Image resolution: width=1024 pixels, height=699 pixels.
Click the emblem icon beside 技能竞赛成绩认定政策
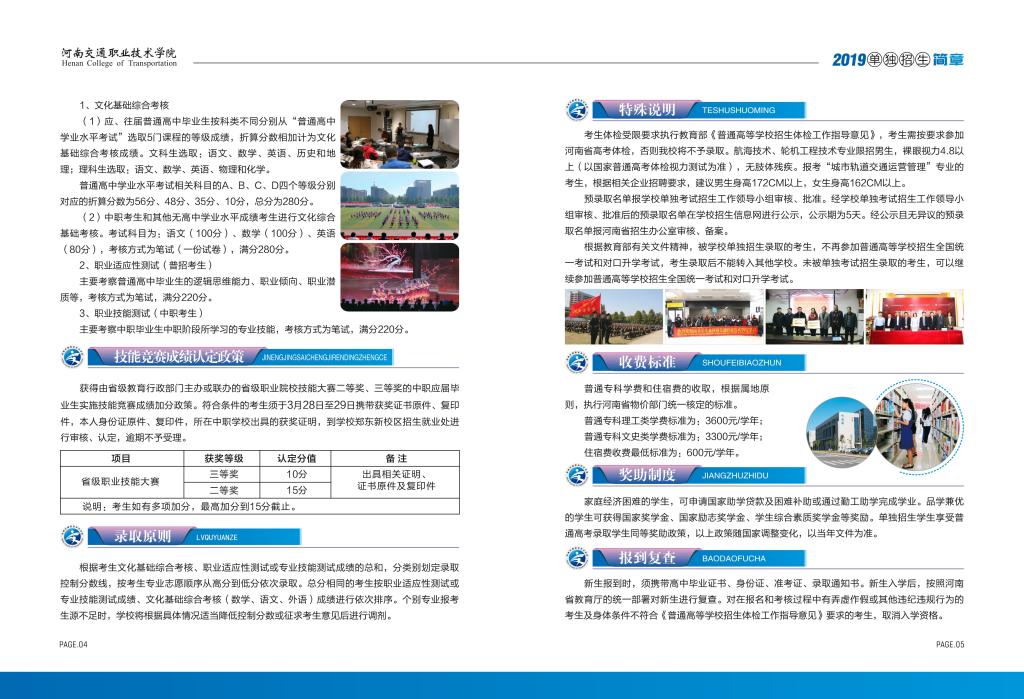tap(74, 358)
